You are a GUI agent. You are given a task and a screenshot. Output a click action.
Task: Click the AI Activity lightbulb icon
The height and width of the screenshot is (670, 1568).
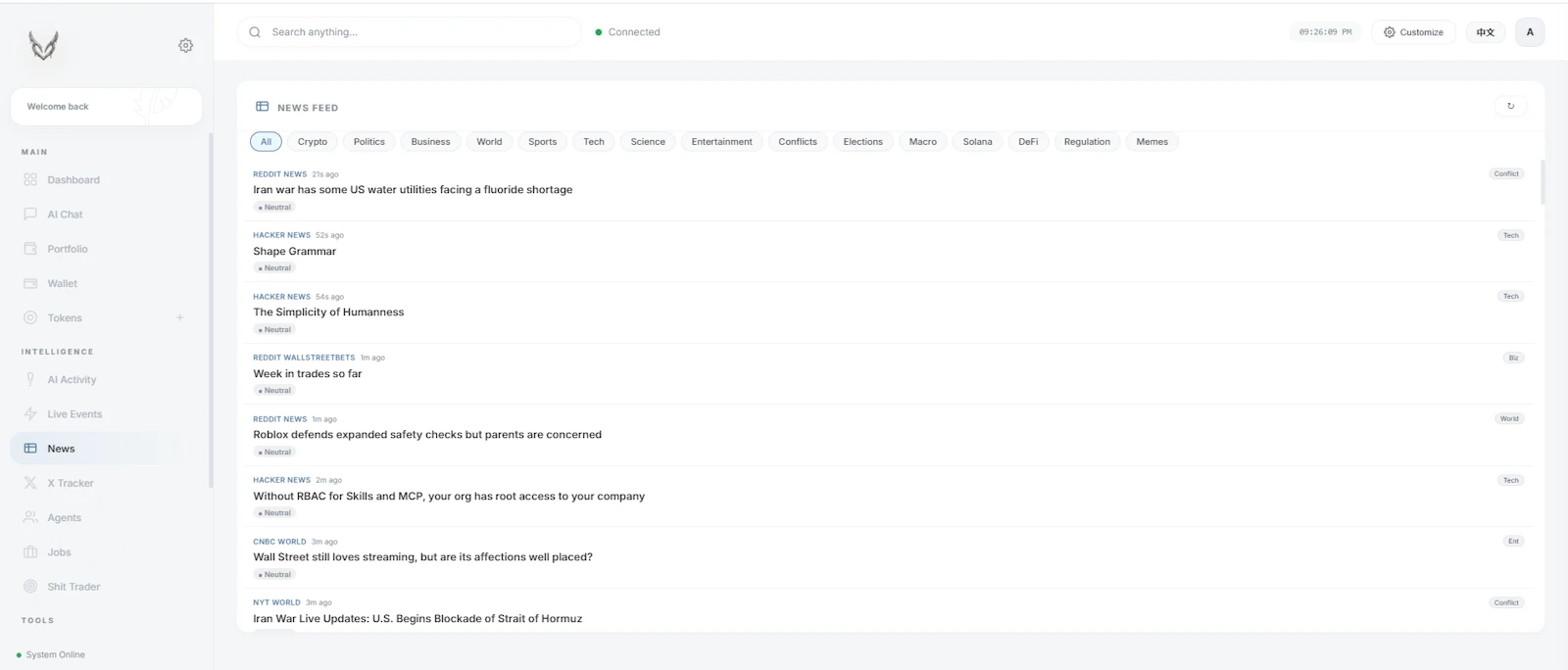tap(30, 380)
